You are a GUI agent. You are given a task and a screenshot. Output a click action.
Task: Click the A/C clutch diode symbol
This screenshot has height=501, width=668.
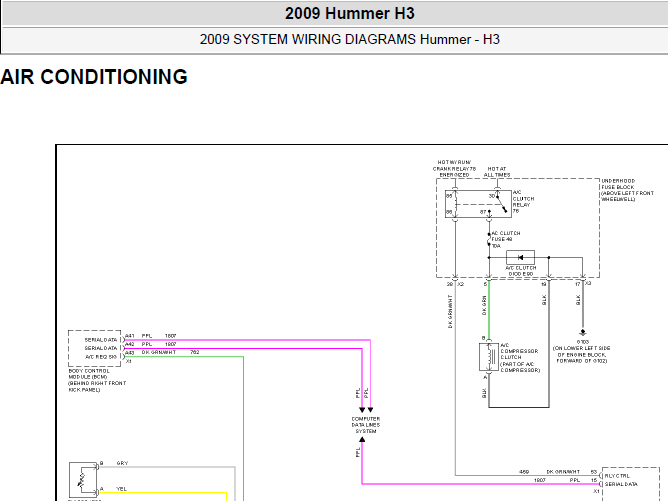coord(520,257)
